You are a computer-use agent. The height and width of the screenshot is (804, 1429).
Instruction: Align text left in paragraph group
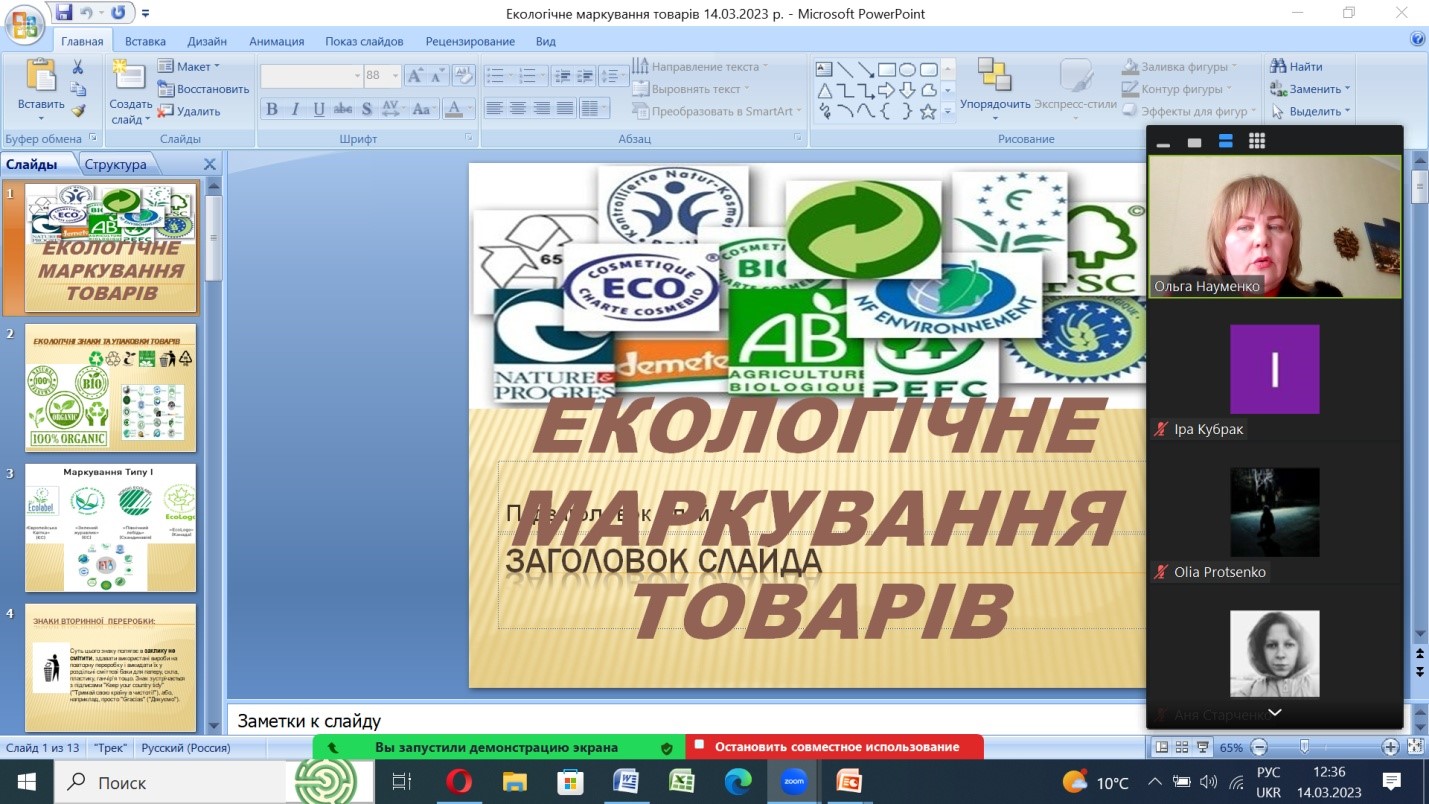(x=495, y=109)
